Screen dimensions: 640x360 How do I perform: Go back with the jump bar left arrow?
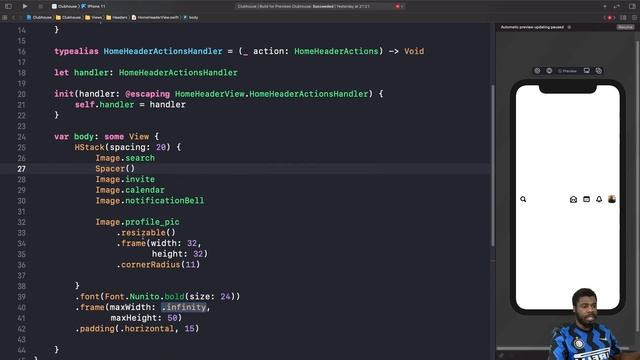(13, 18)
